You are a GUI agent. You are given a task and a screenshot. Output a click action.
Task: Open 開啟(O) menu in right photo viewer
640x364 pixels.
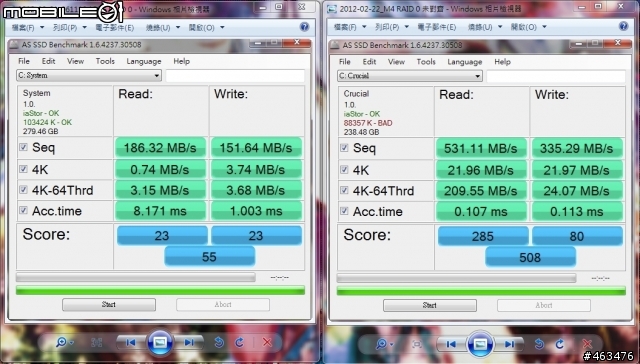click(x=528, y=27)
